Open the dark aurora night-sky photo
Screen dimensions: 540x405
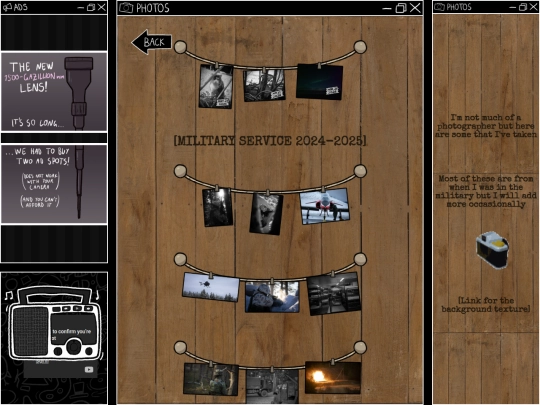coord(319,82)
